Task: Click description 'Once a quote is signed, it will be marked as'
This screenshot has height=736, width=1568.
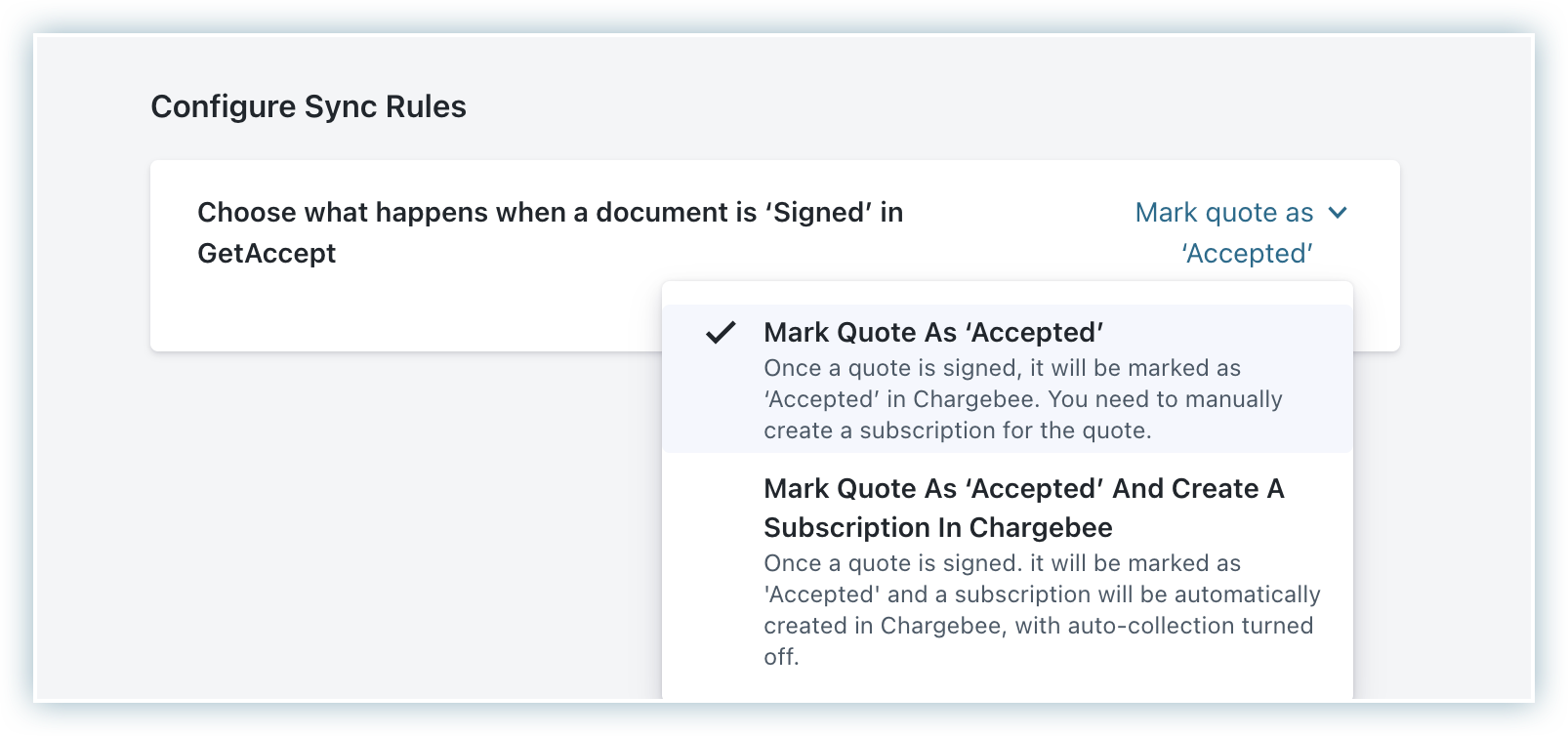Action: coord(1002,368)
